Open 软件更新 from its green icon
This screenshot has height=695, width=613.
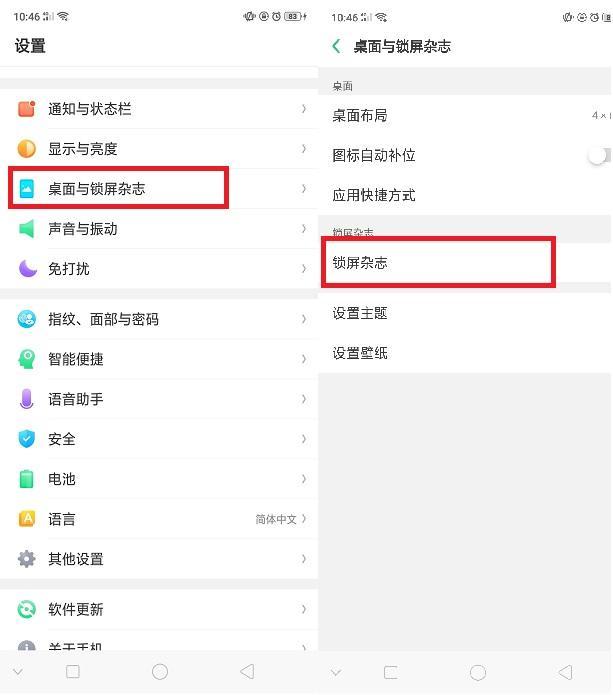pos(27,609)
